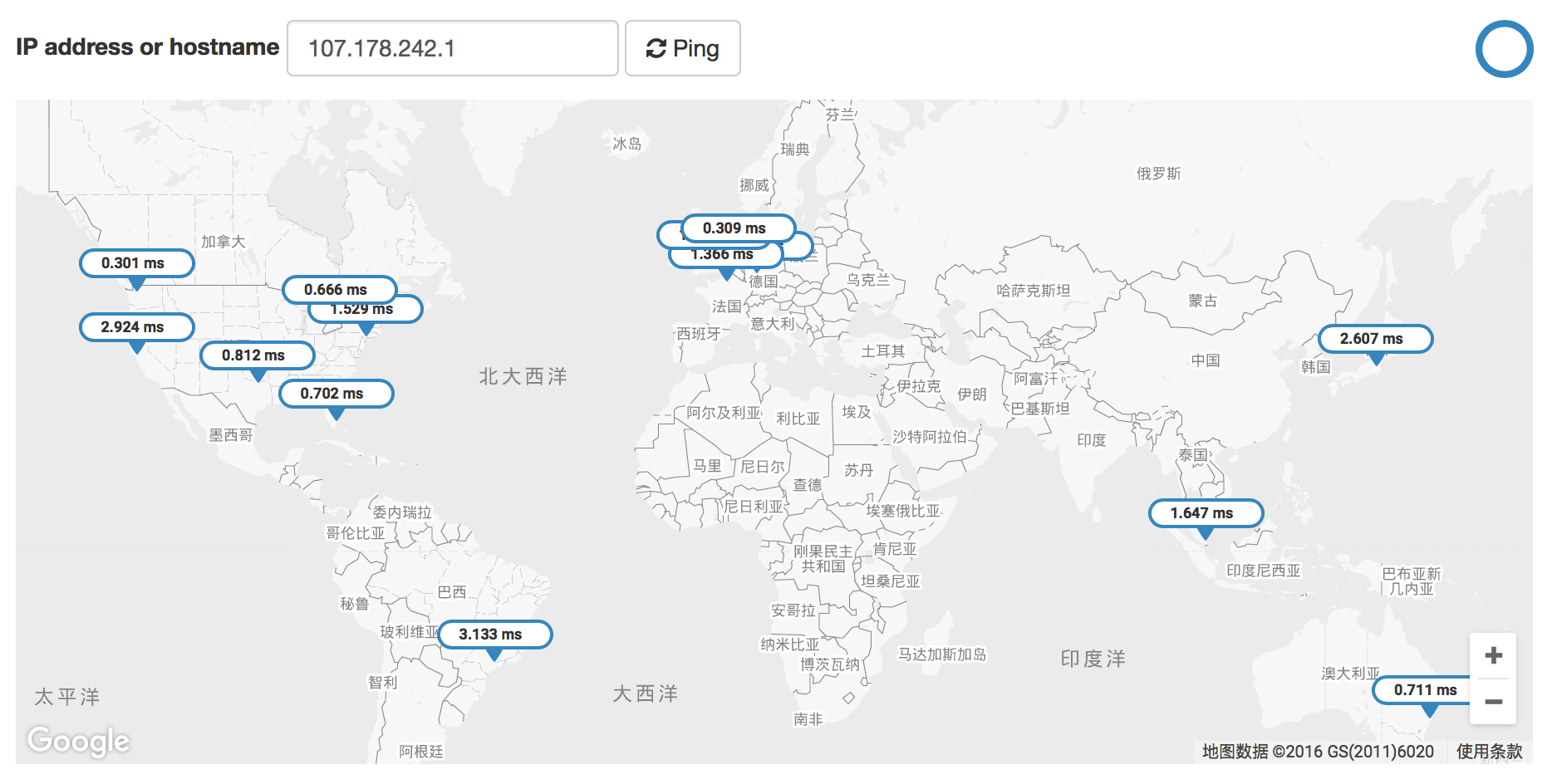
Task: Zoom in with the plus map control
Action: [1493, 655]
